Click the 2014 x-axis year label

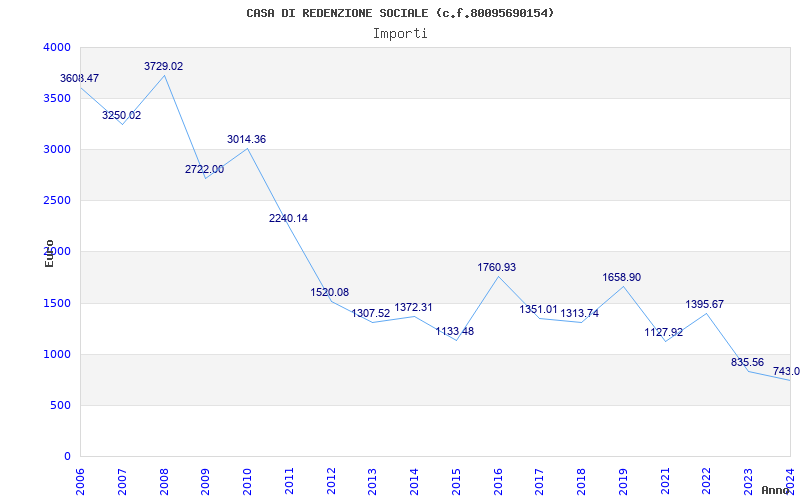(x=415, y=481)
